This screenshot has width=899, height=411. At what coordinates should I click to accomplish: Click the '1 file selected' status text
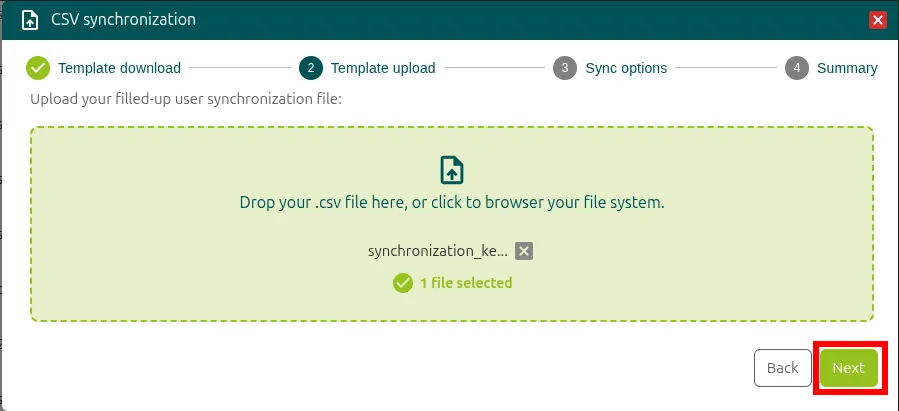coord(466,283)
